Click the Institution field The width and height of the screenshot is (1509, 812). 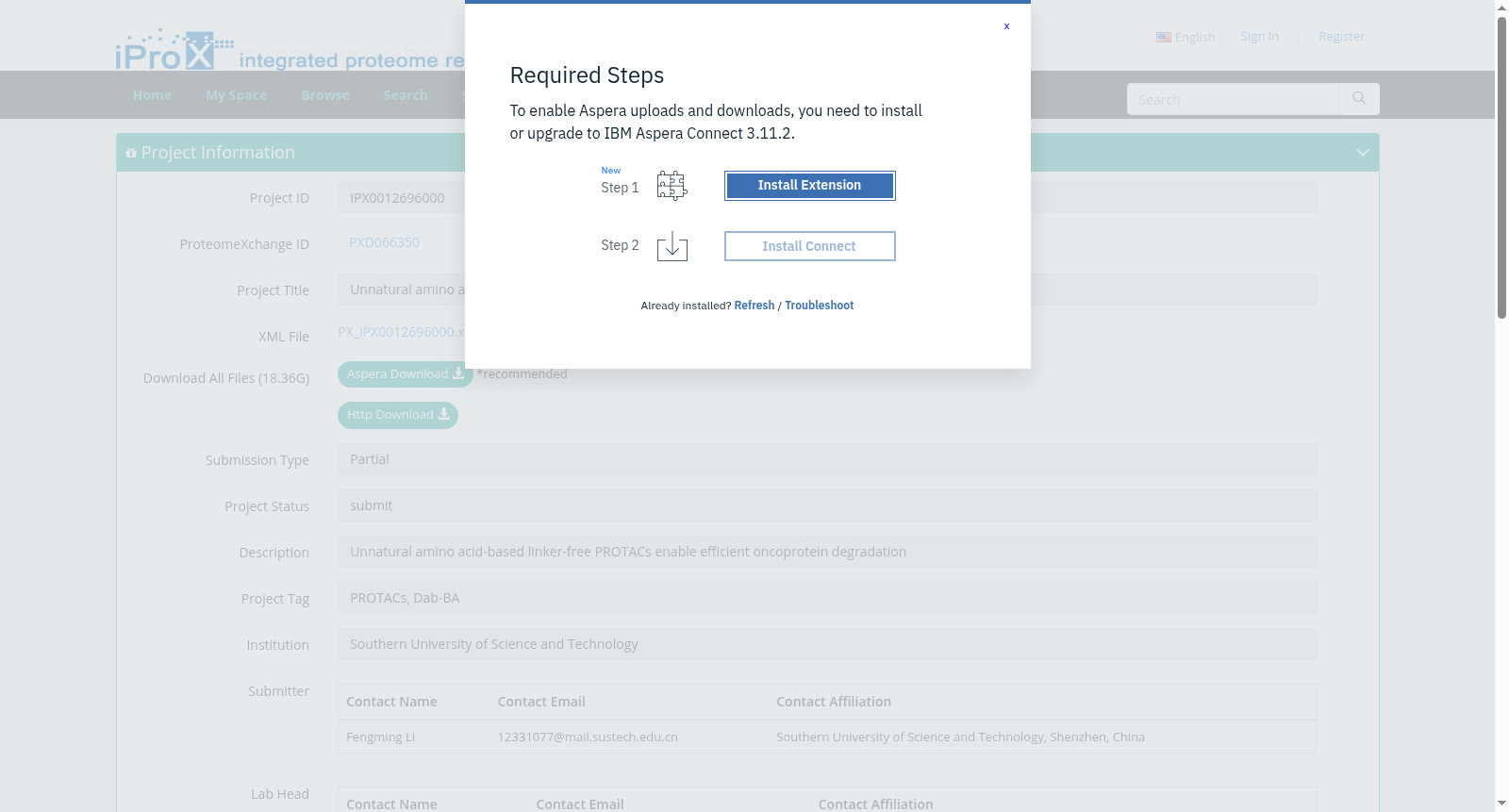pyautogui.click(x=827, y=644)
